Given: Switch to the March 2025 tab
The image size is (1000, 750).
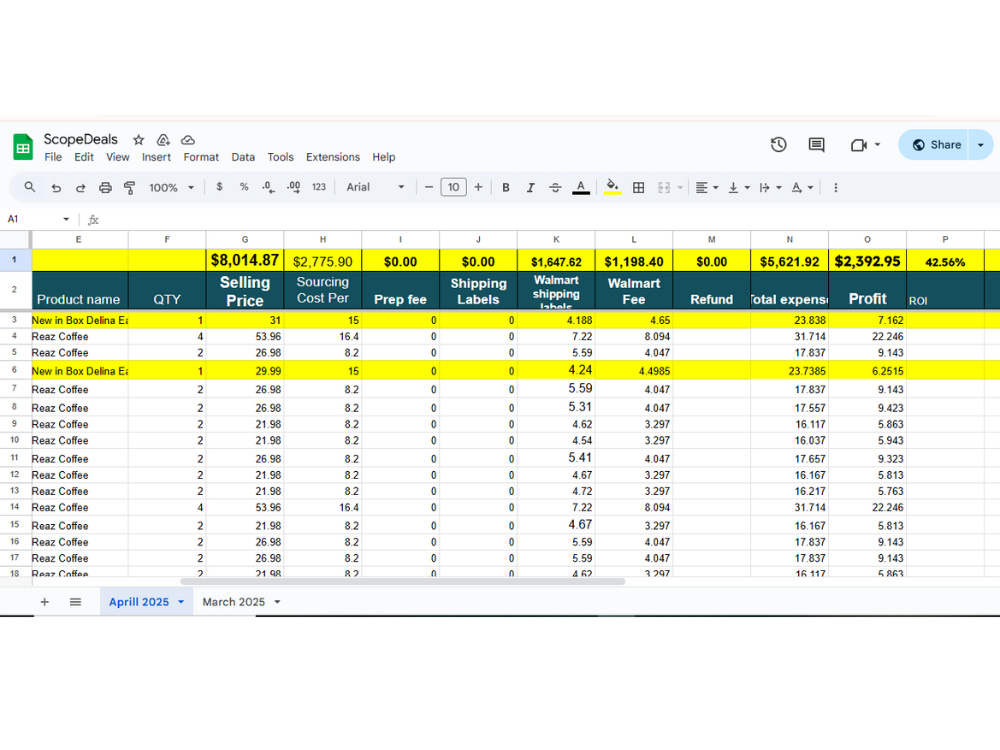Looking at the screenshot, I should [233, 601].
